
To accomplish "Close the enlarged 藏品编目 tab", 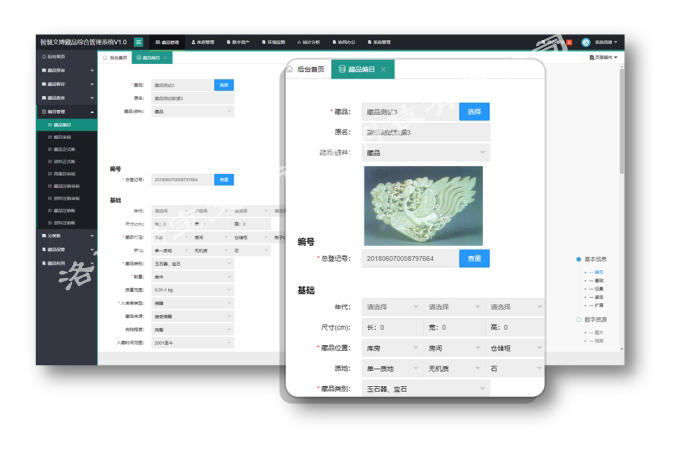I will pyautogui.click(x=383, y=69).
